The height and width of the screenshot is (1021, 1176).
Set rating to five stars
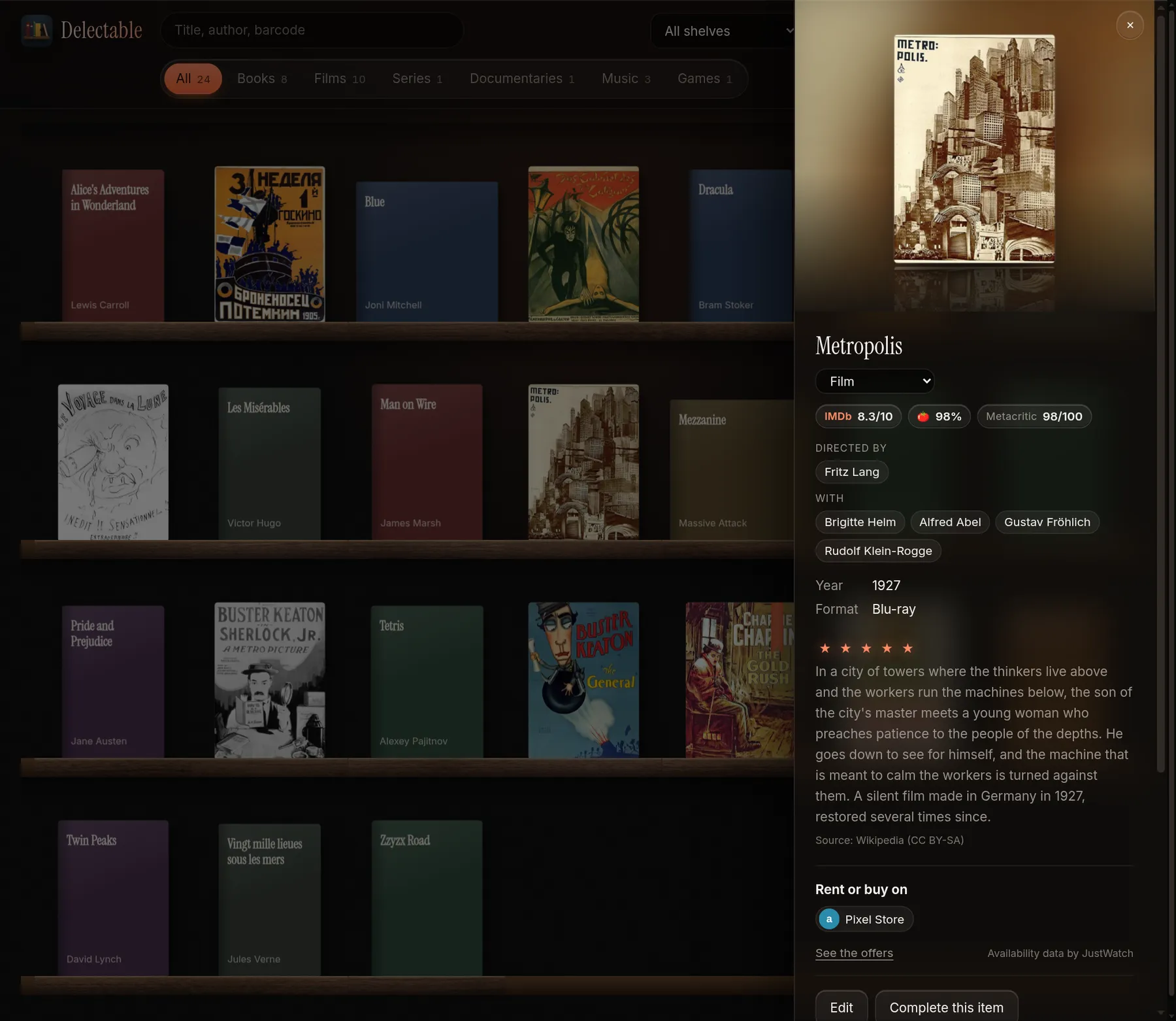pos(907,648)
